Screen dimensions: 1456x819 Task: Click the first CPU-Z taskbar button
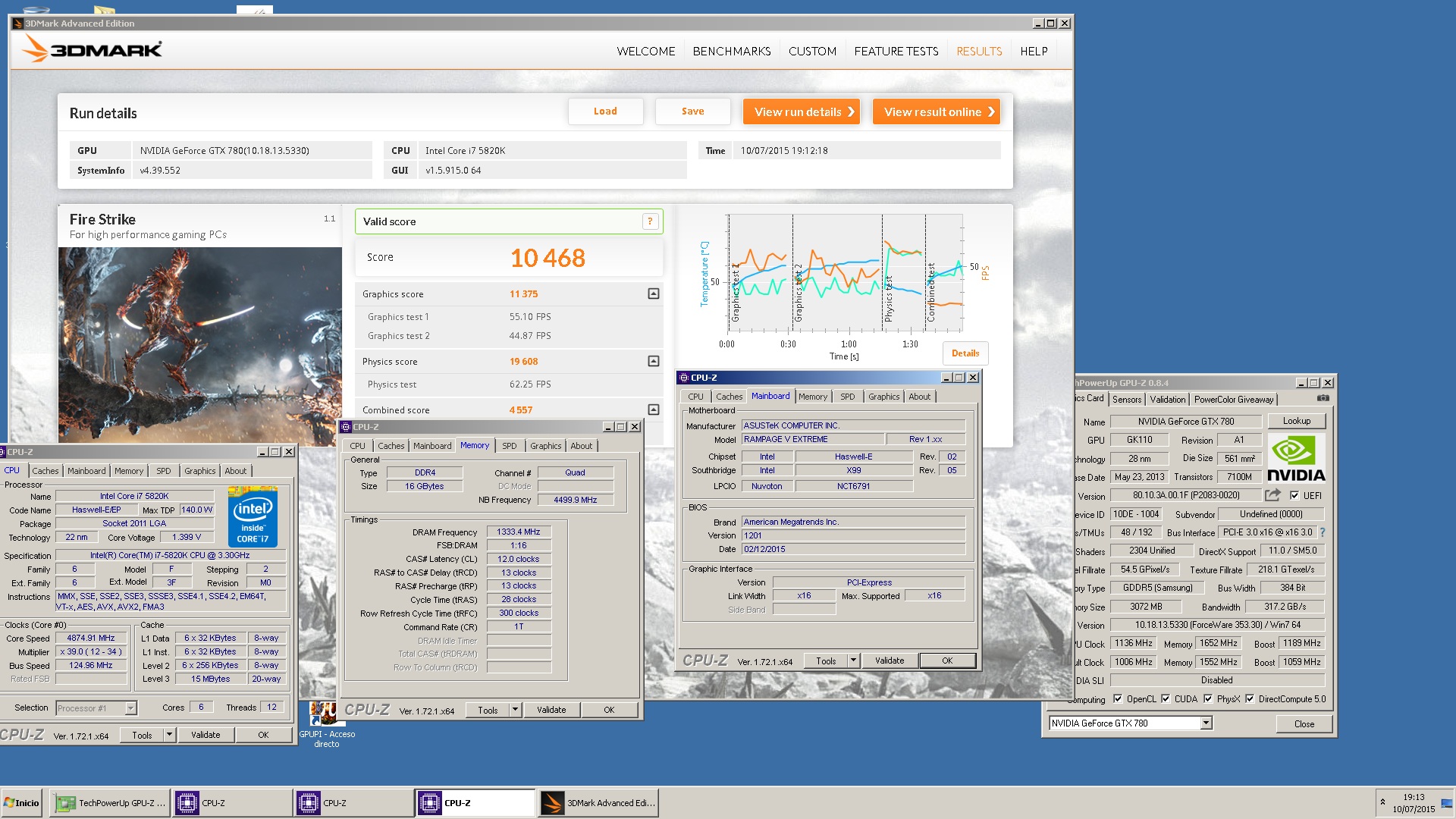point(232,803)
